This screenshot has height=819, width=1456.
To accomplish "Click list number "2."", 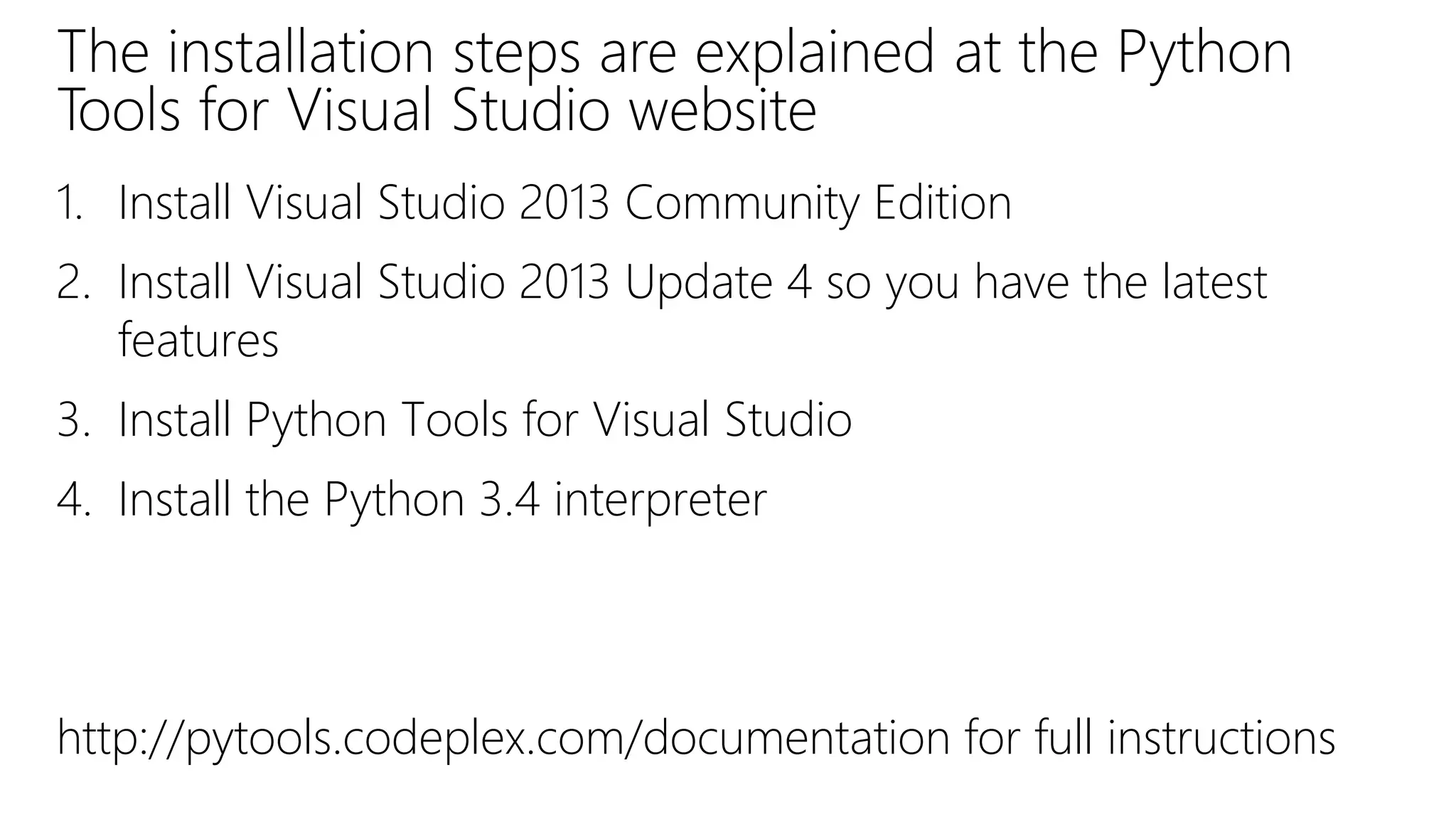I will [x=74, y=282].
